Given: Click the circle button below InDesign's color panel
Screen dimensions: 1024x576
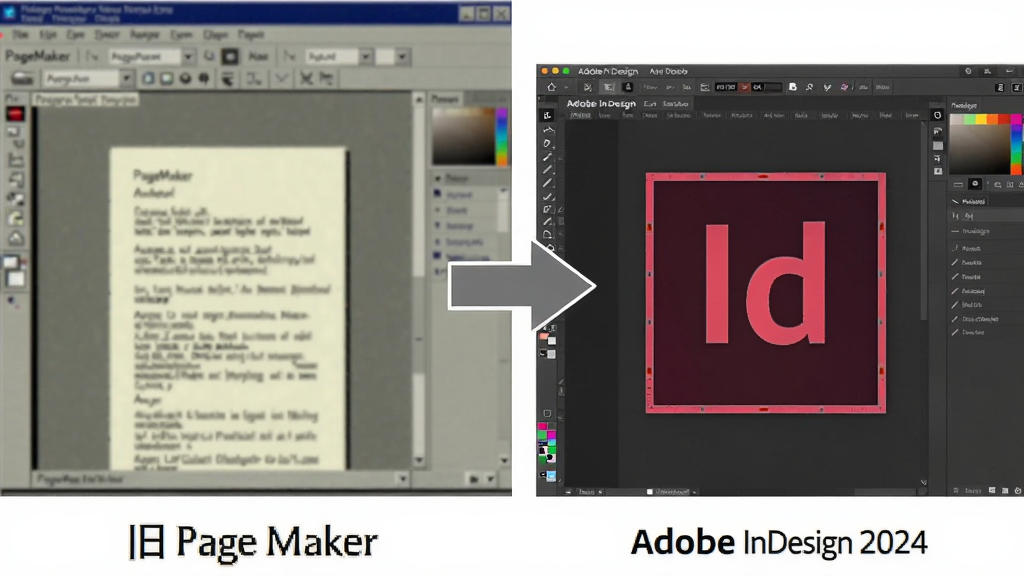Looking at the screenshot, I should tap(974, 184).
